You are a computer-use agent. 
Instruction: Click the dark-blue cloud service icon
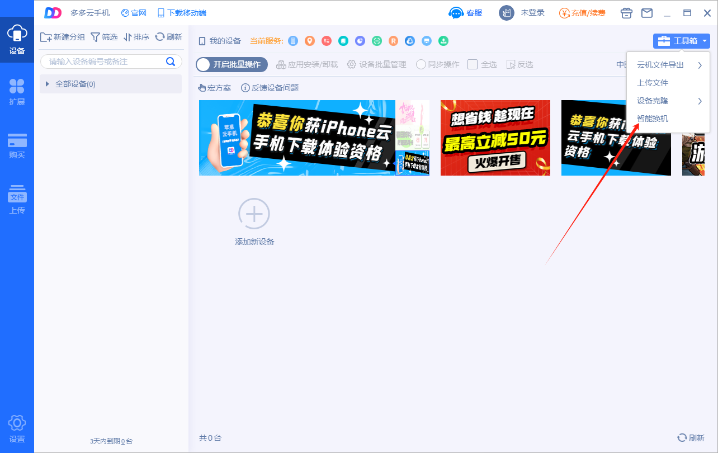pos(410,41)
